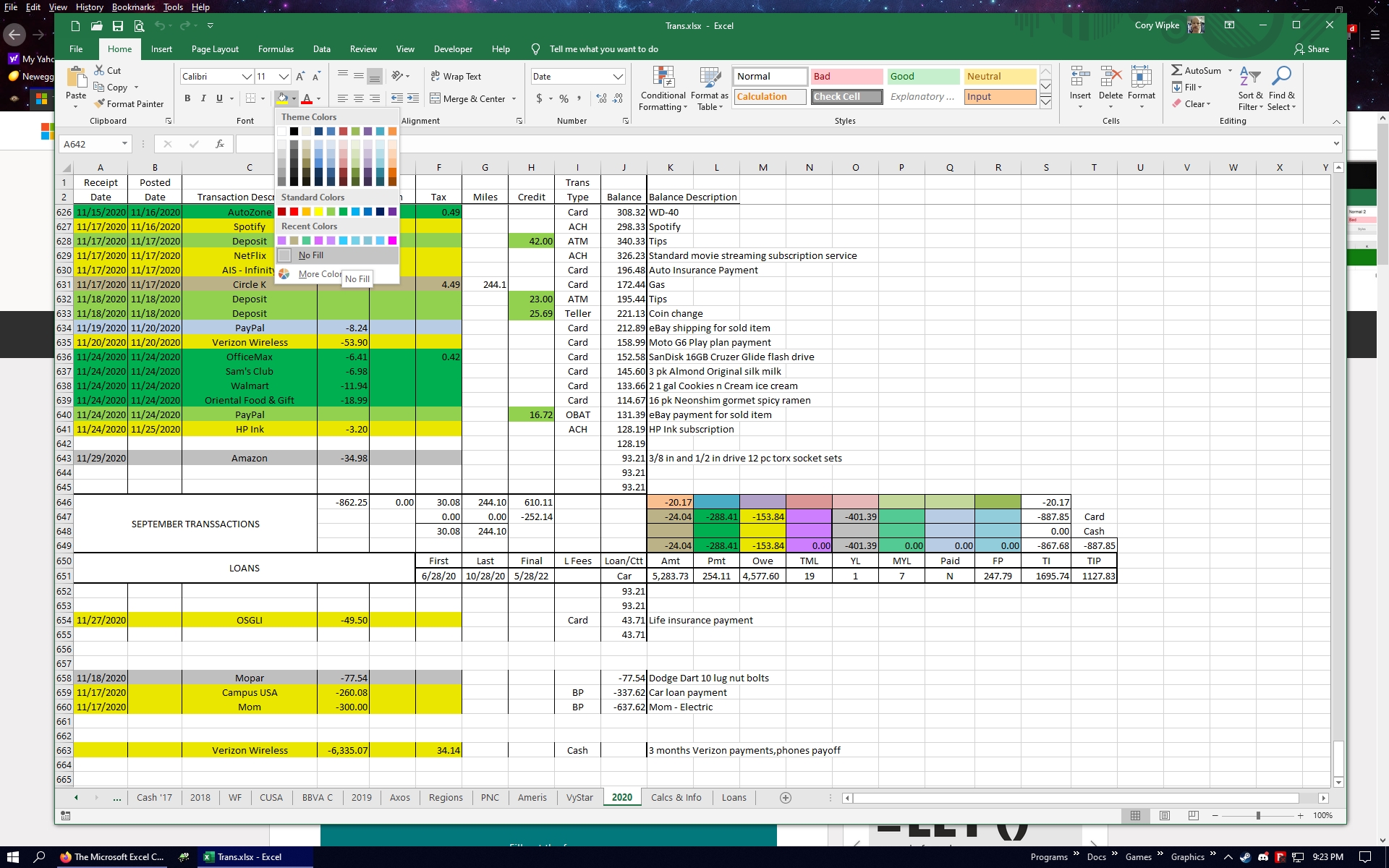Image resolution: width=1389 pixels, height=868 pixels.
Task: Click the Sort & Filter icon
Action: coord(1249,77)
